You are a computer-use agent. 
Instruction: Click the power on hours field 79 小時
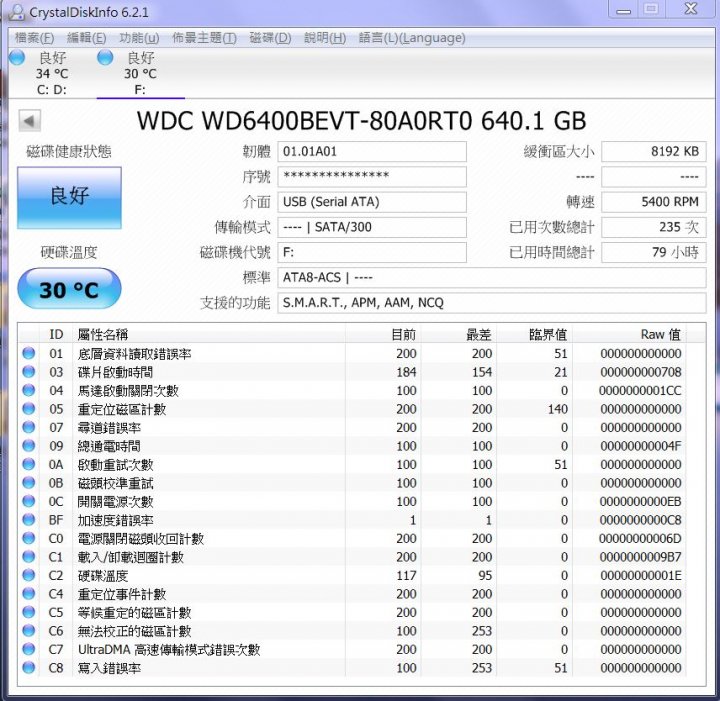(x=654, y=252)
